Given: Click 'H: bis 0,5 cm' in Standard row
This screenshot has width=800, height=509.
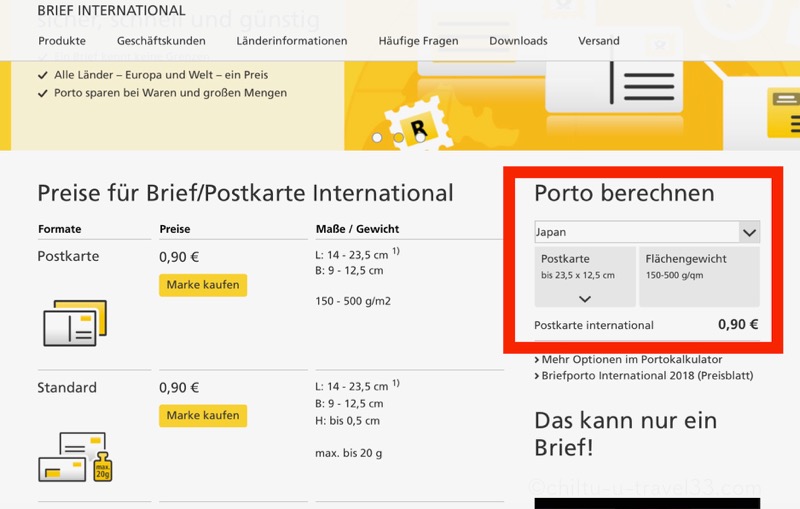Looking at the screenshot, I should tap(347, 421).
